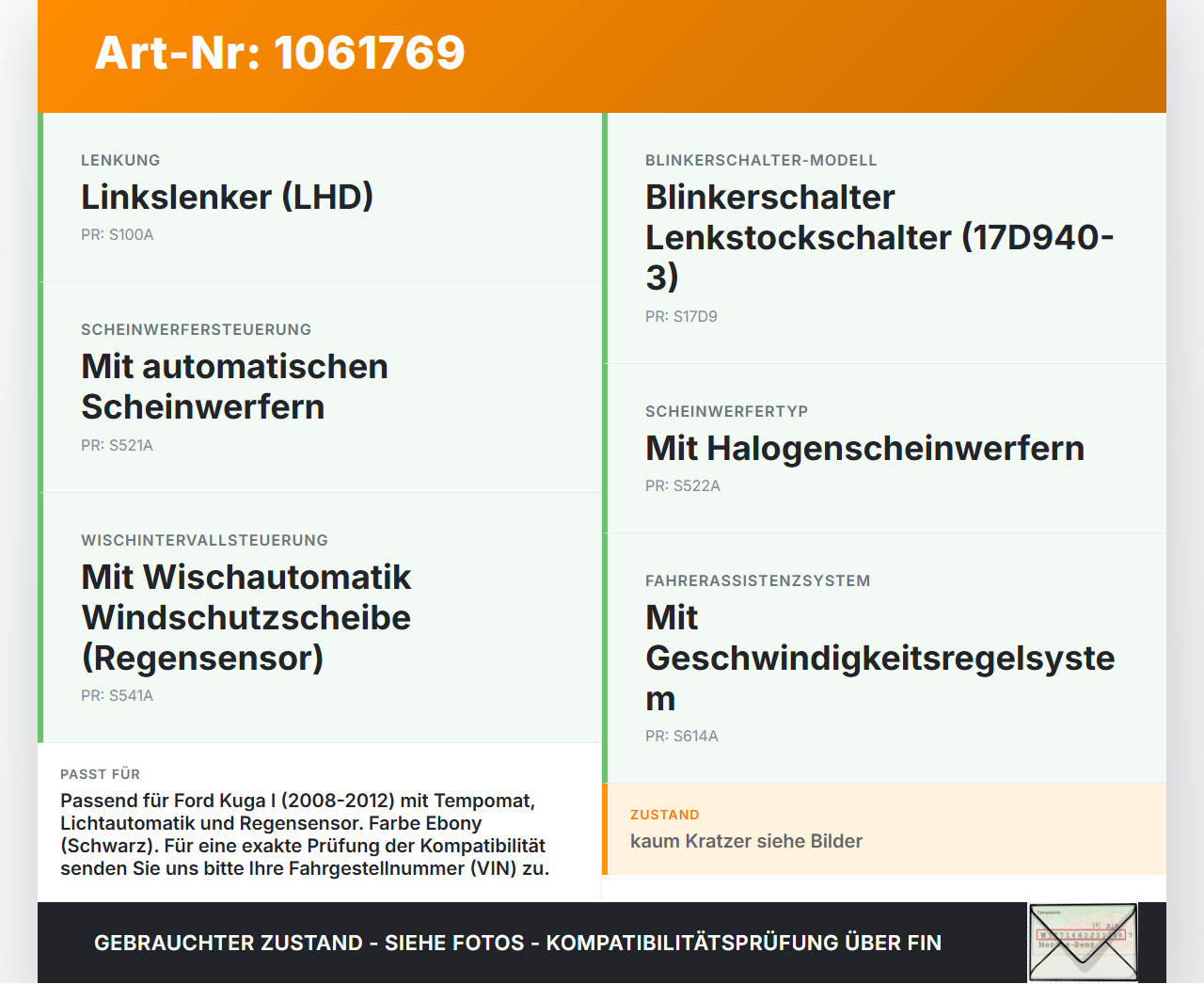Click the 'Art-Nr: 1061769' heading

tap(280, 53)
